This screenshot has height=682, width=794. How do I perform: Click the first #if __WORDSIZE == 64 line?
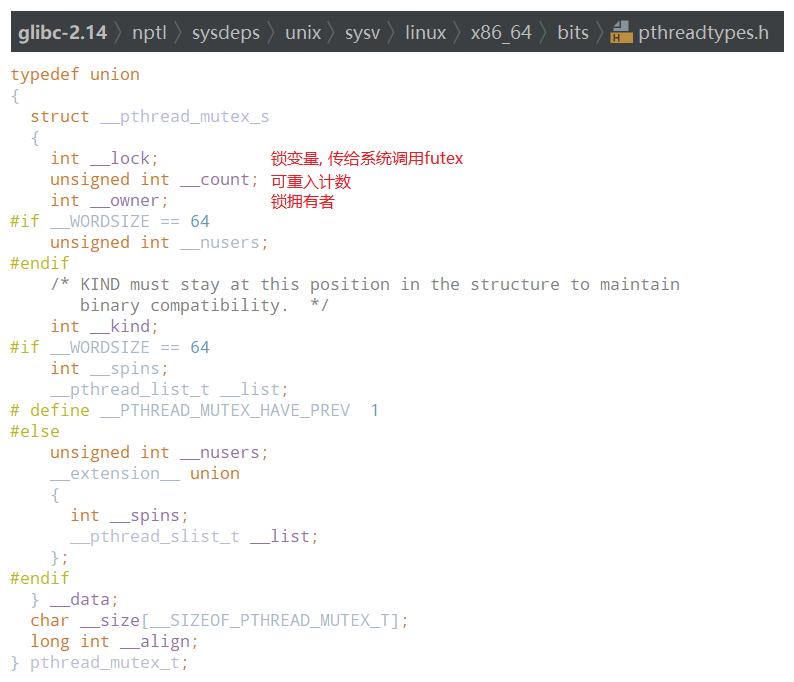click(x=110, y=222)
